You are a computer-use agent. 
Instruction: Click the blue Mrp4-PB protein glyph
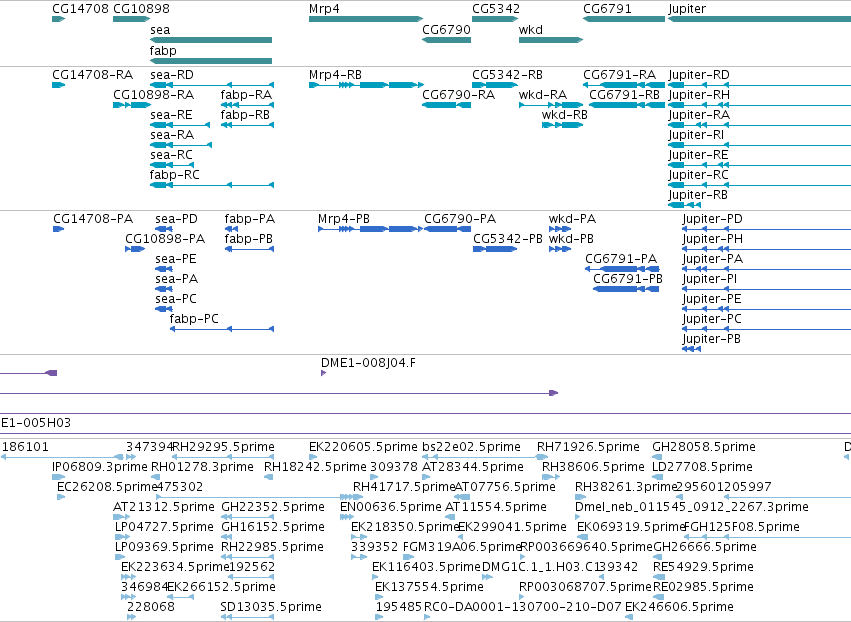point(370,229)
